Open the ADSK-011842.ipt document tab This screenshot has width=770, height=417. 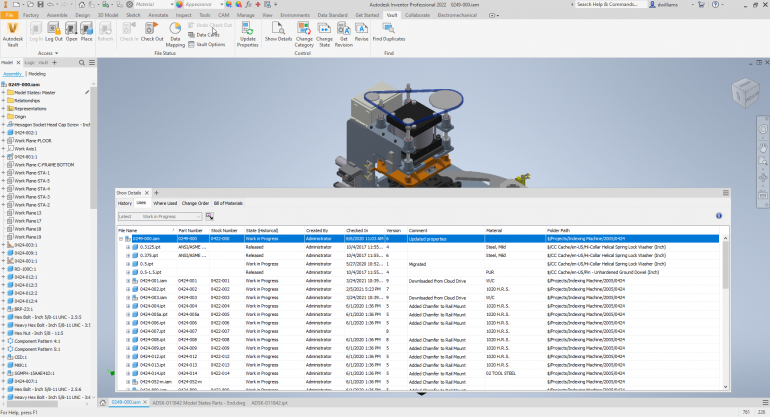[269, 403]
